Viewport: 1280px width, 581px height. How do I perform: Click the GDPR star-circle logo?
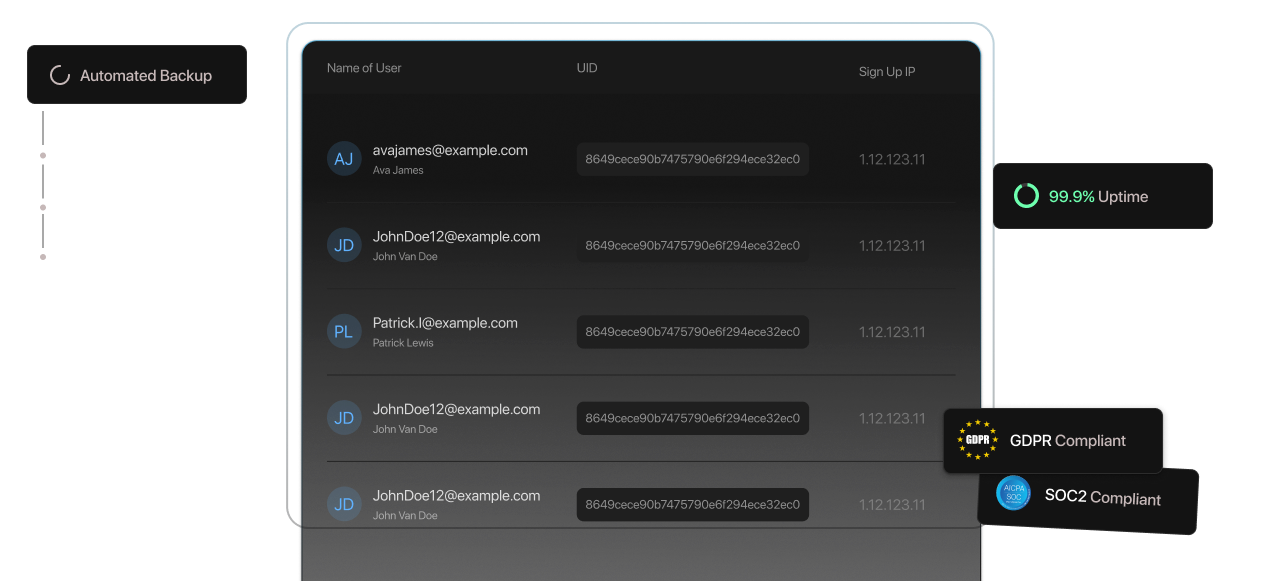[977, 440]
